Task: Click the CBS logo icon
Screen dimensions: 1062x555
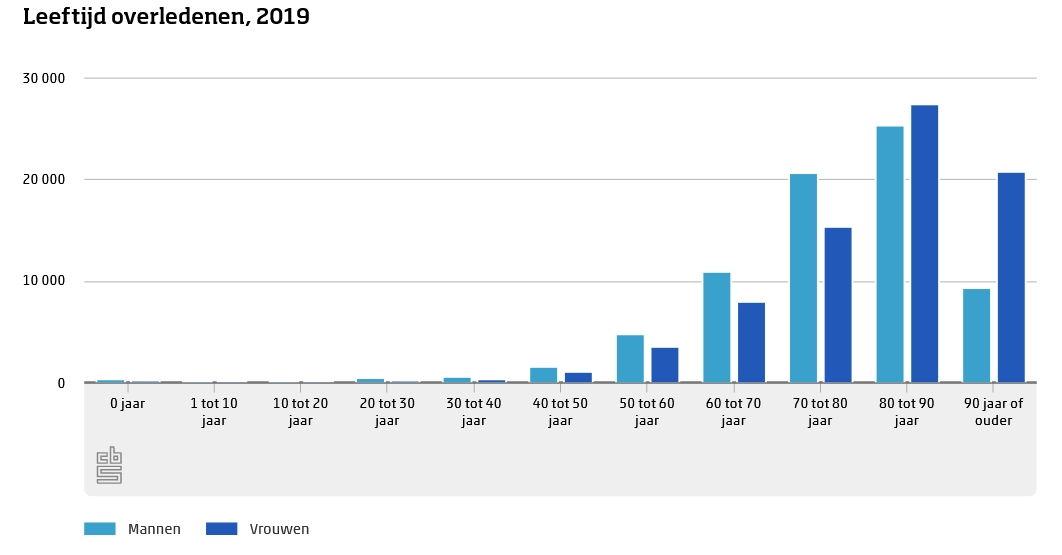Action: click(109, 466)
